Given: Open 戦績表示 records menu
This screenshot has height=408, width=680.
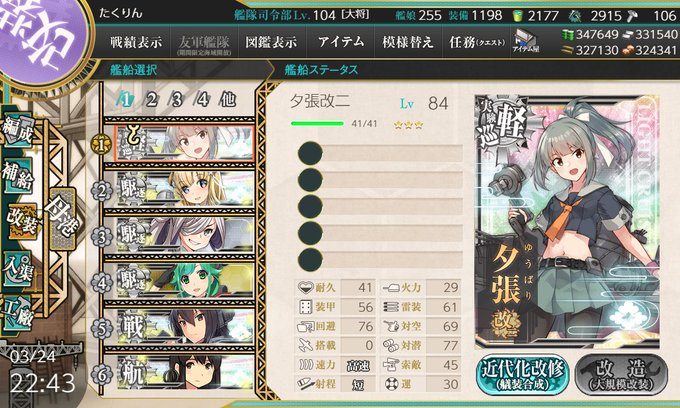Looking at the screenshot, I should [136, 42].
